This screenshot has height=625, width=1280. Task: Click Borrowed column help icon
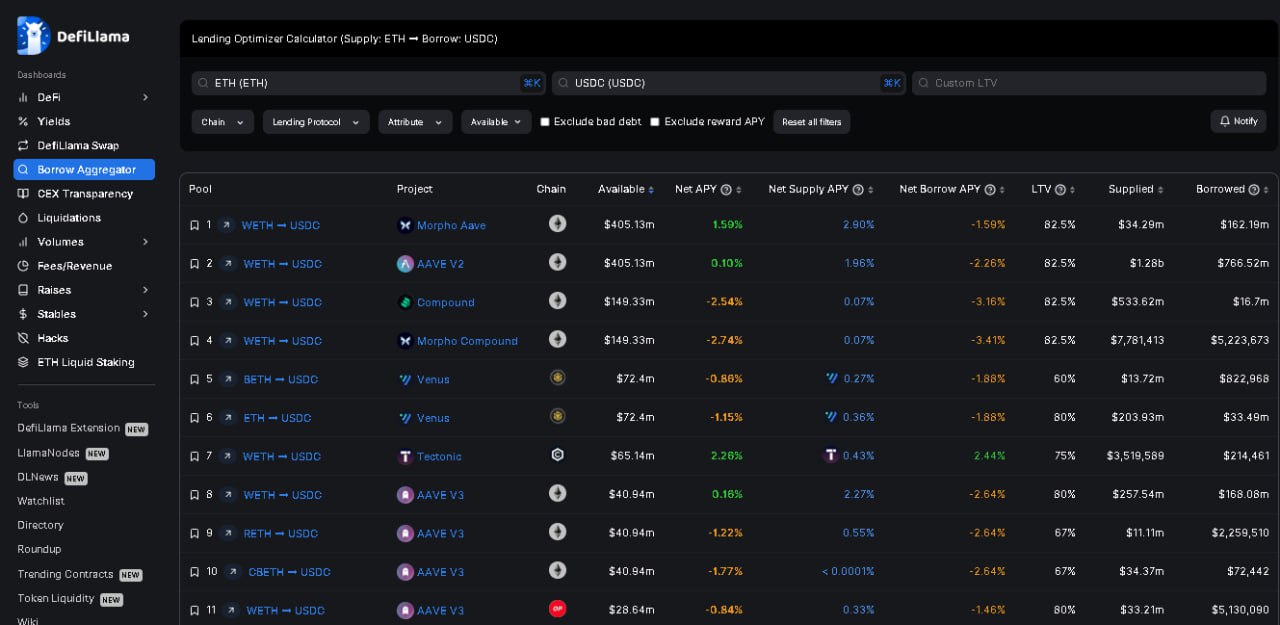(1254, 189)
